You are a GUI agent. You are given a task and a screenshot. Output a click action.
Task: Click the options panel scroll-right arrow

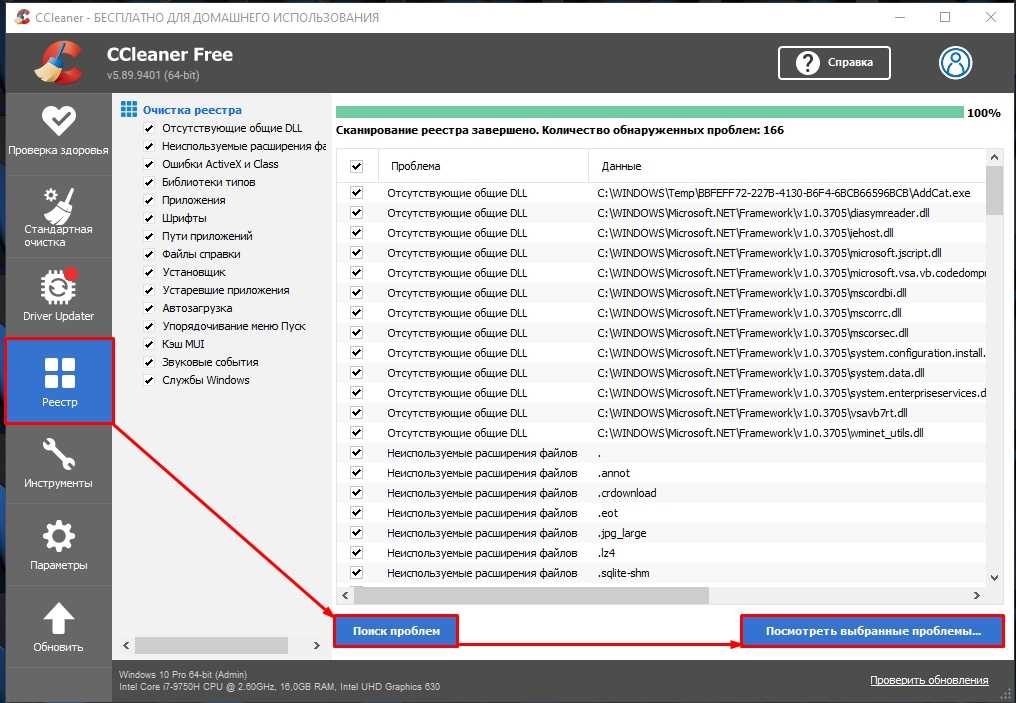(316, 645)
